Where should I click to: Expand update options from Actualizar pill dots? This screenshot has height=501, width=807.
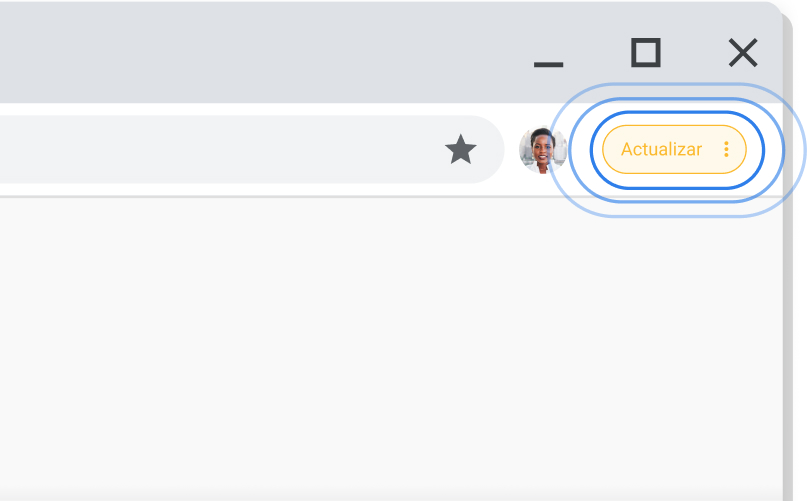click(726, 149)
